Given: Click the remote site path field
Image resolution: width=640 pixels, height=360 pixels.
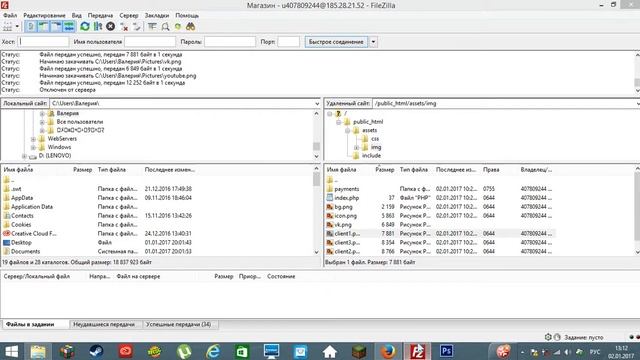Looking at the screenshot, I should [x=505, y=104].
